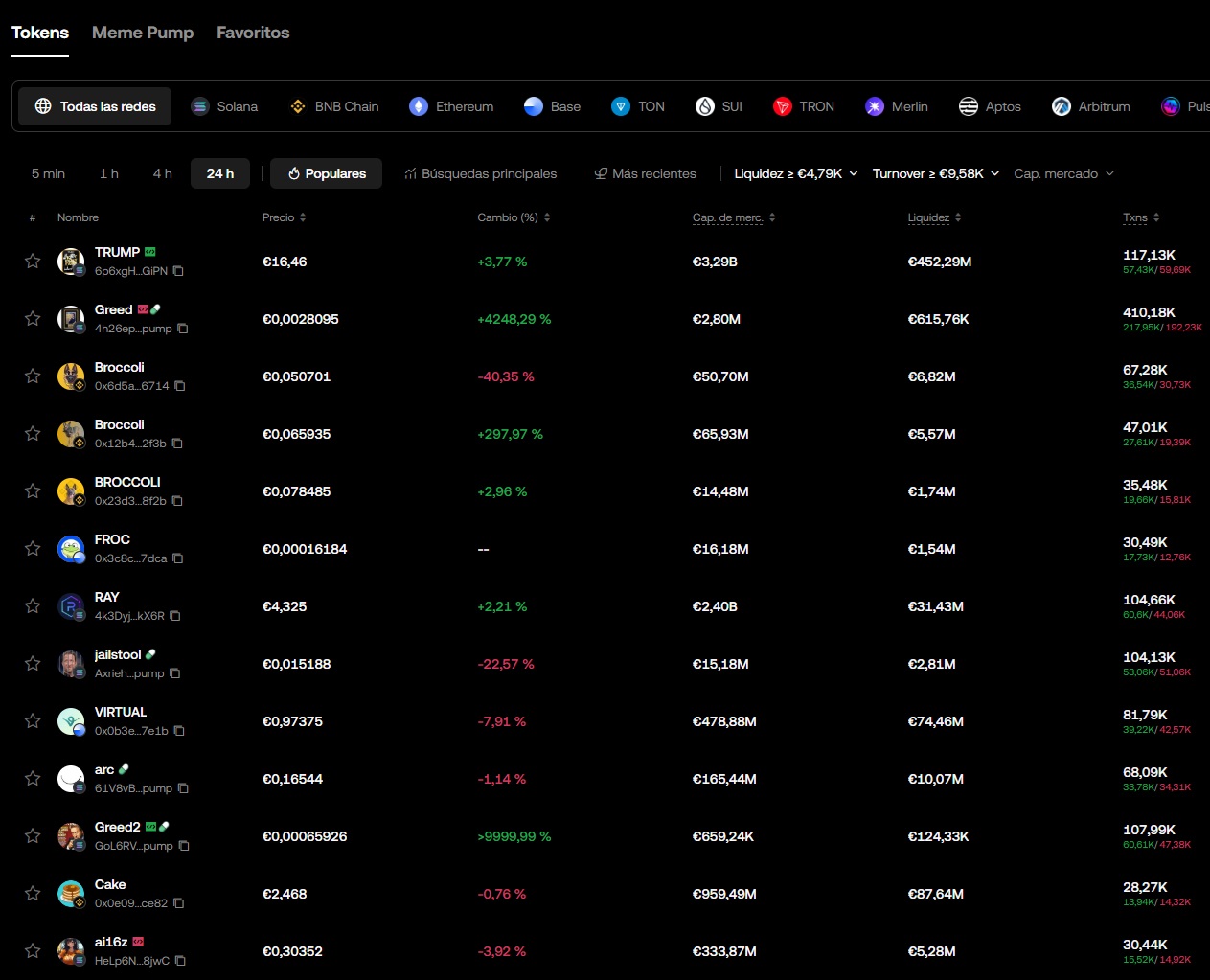Copy the TRUMP token contract address
This screenshot has width=1210, height=980.
click(178, 272)
